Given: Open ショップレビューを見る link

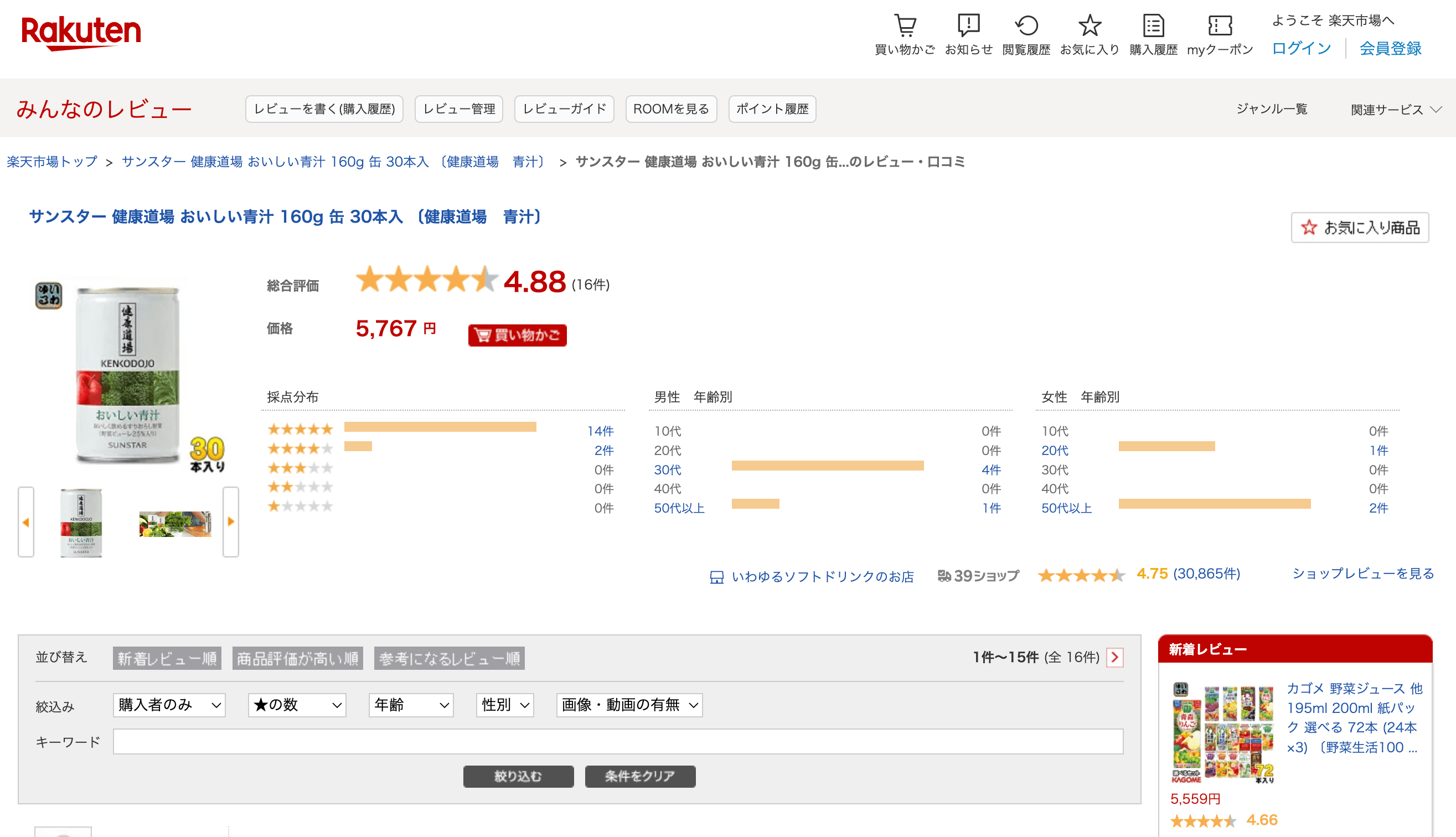Looking at the screenshot, I should [1363, 573].
